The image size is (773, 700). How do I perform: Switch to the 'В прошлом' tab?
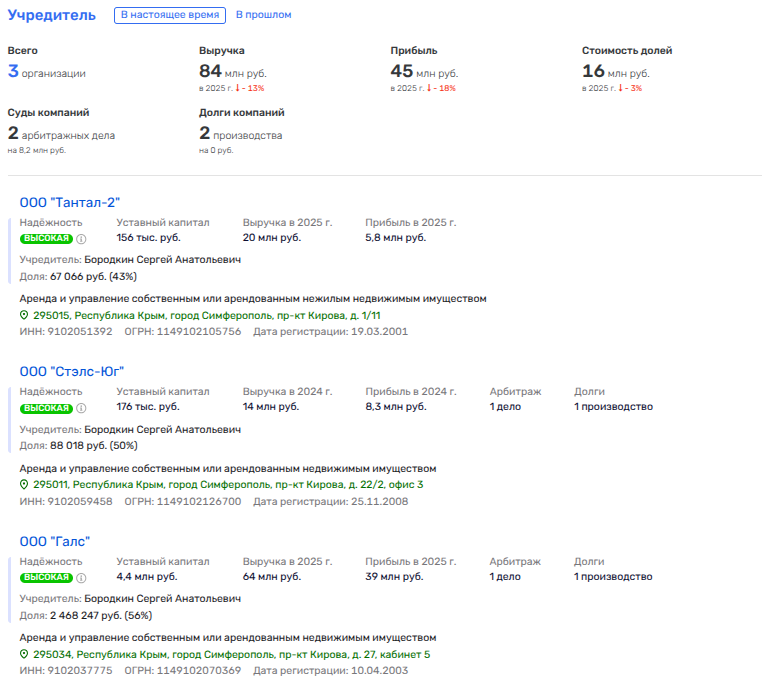pos(264,15)
